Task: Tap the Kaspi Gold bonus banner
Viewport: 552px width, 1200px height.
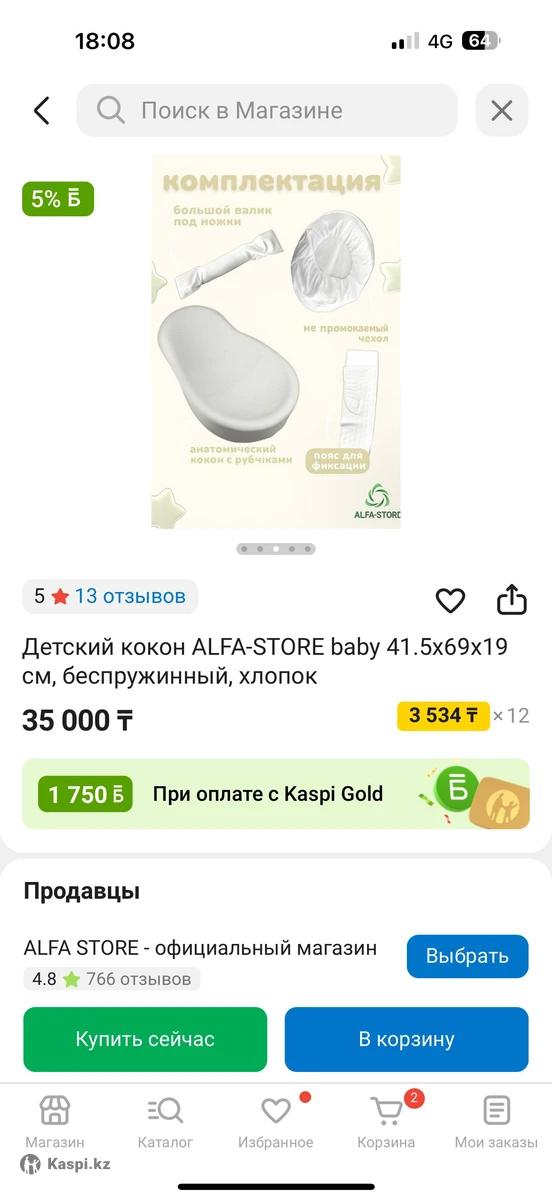Action: [276, 794]
